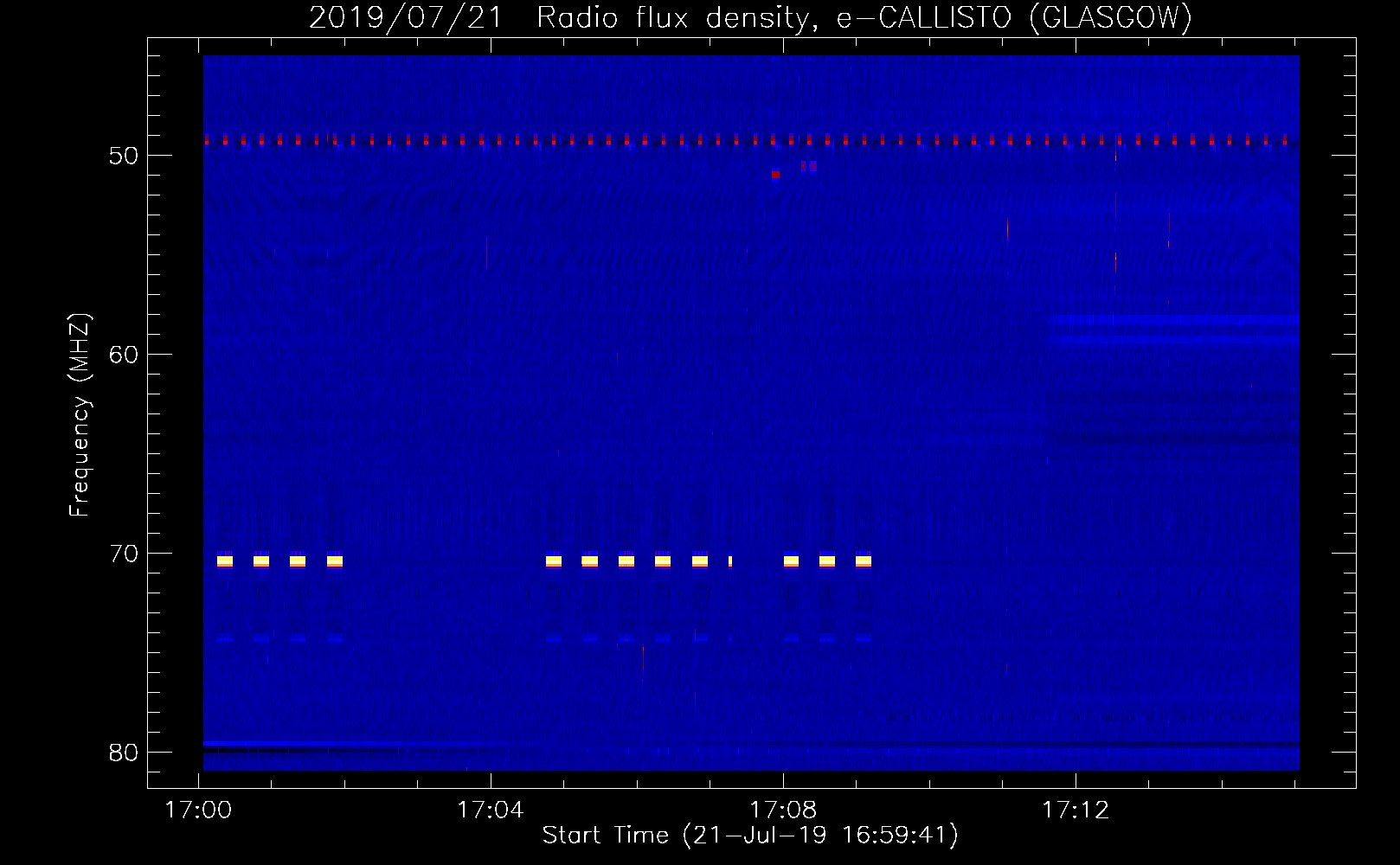Click the 17:00 time axis label
The image size is (1400, 865).
198,811
